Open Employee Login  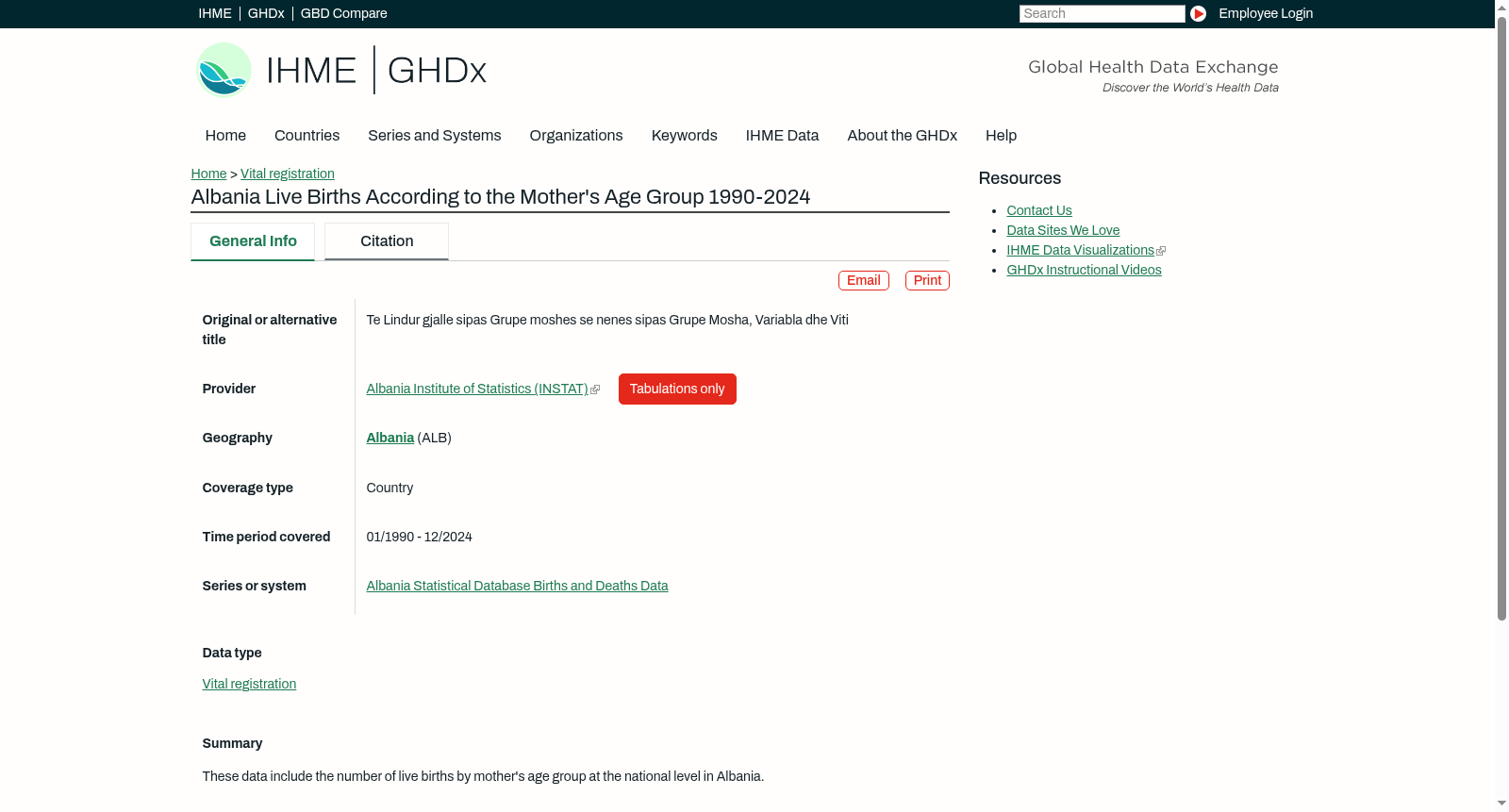point(1266,13)
